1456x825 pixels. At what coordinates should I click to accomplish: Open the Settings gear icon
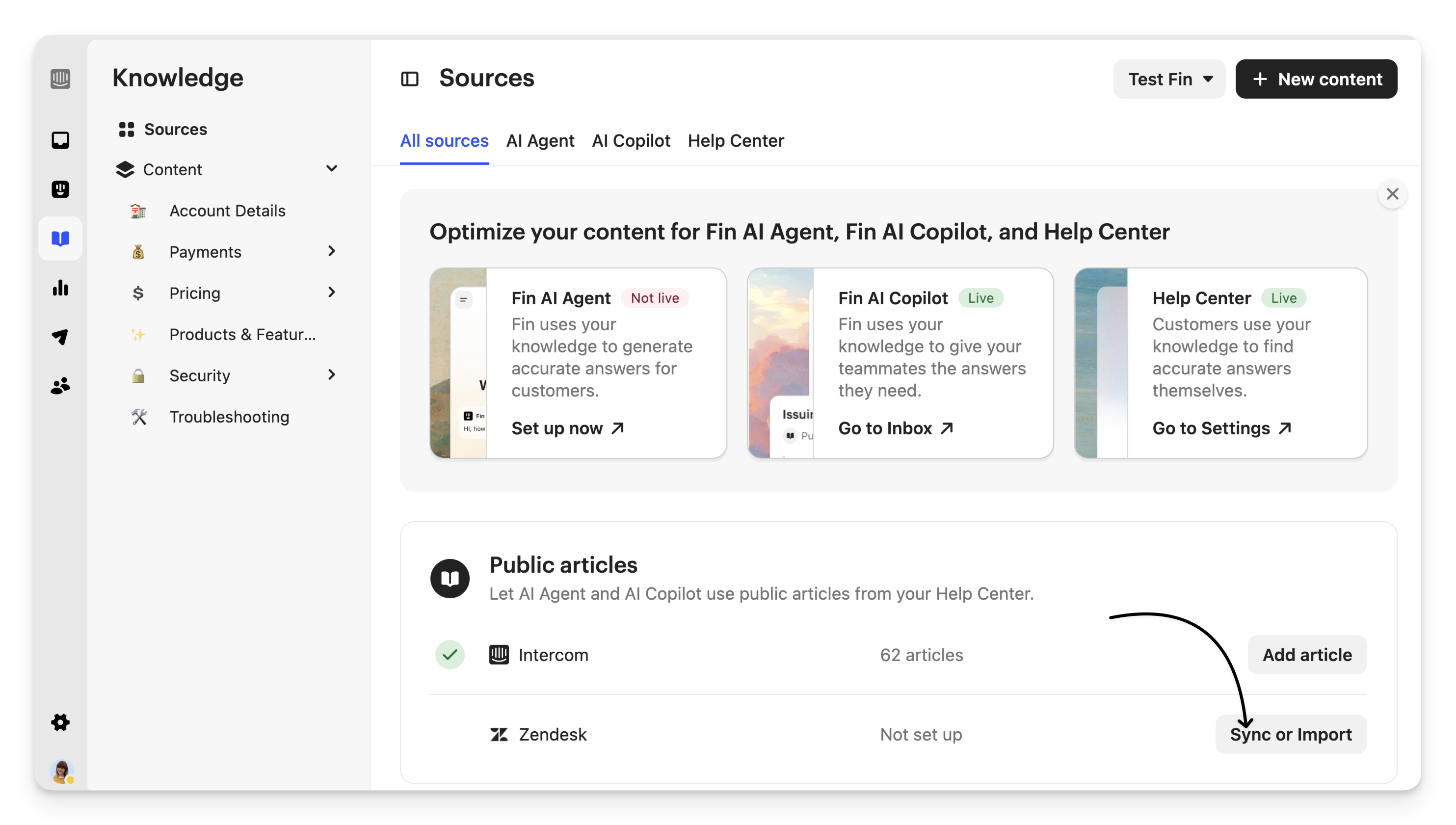pos(60,722)
